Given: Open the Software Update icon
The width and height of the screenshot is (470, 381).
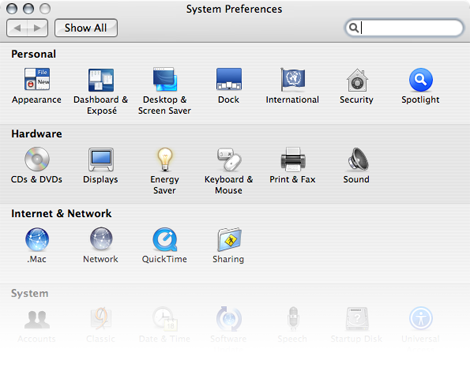Looking at the screenshot, I should (229, 319).
